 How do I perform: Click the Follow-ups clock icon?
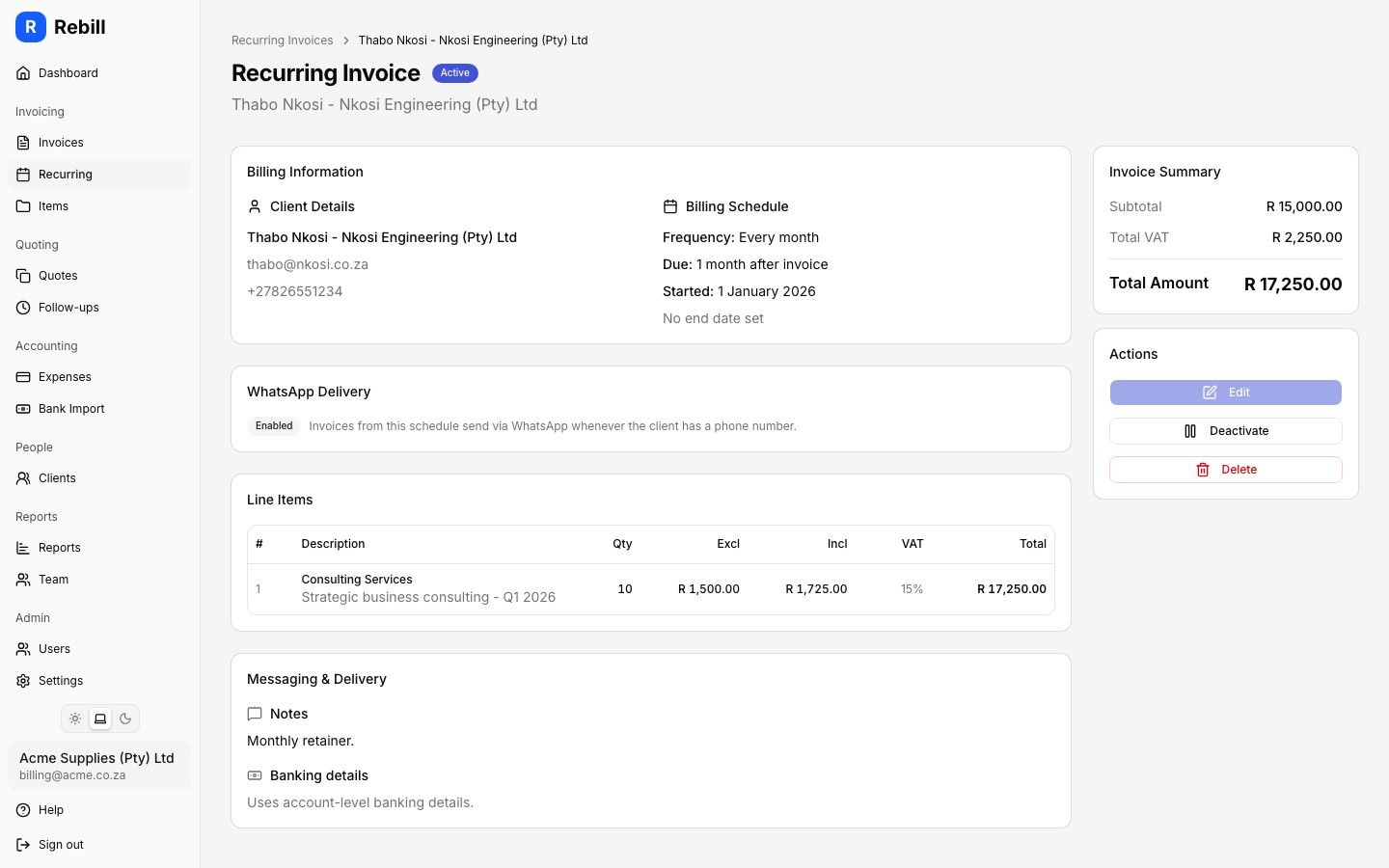point(23,308)
